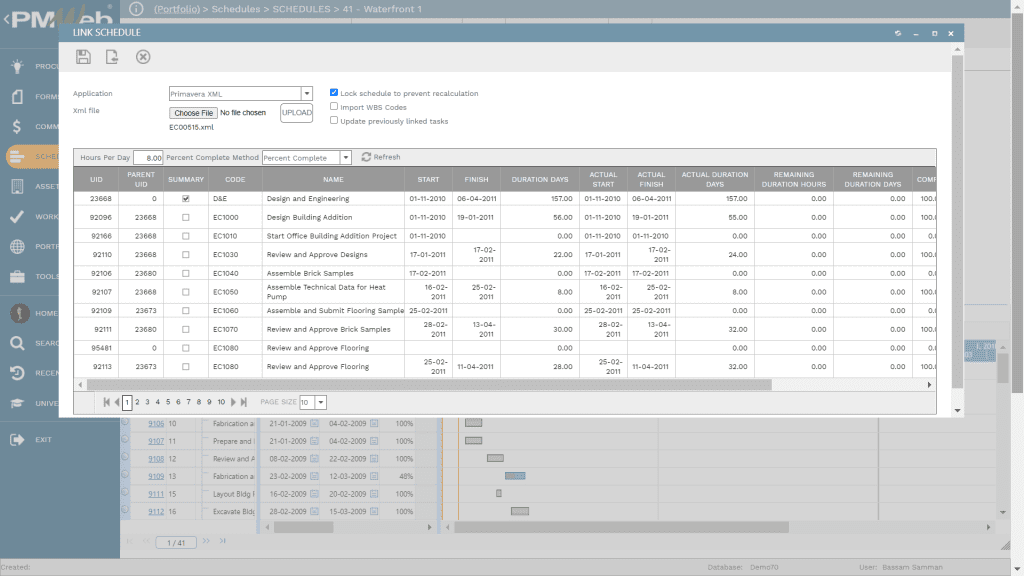Click the Exit sidebar icon
Image resolution: width=1024 pixels, height=576 pixels.
18,440
